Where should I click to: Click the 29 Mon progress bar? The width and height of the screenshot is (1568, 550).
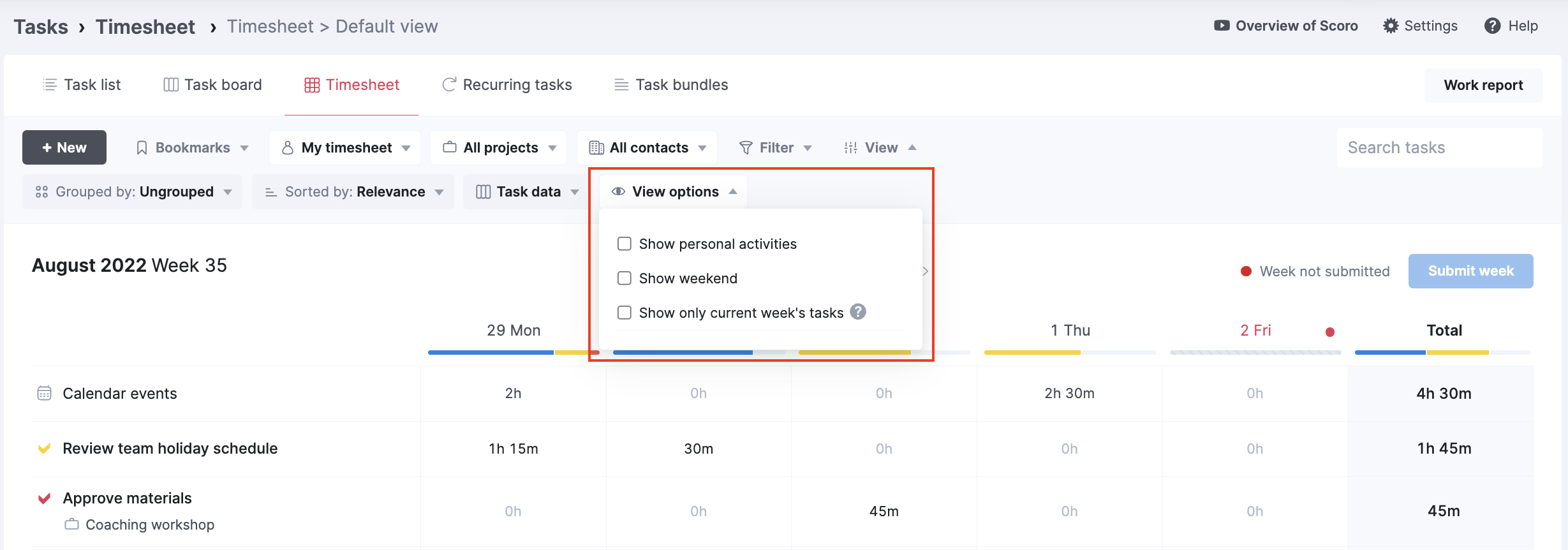tap(514, 352)
